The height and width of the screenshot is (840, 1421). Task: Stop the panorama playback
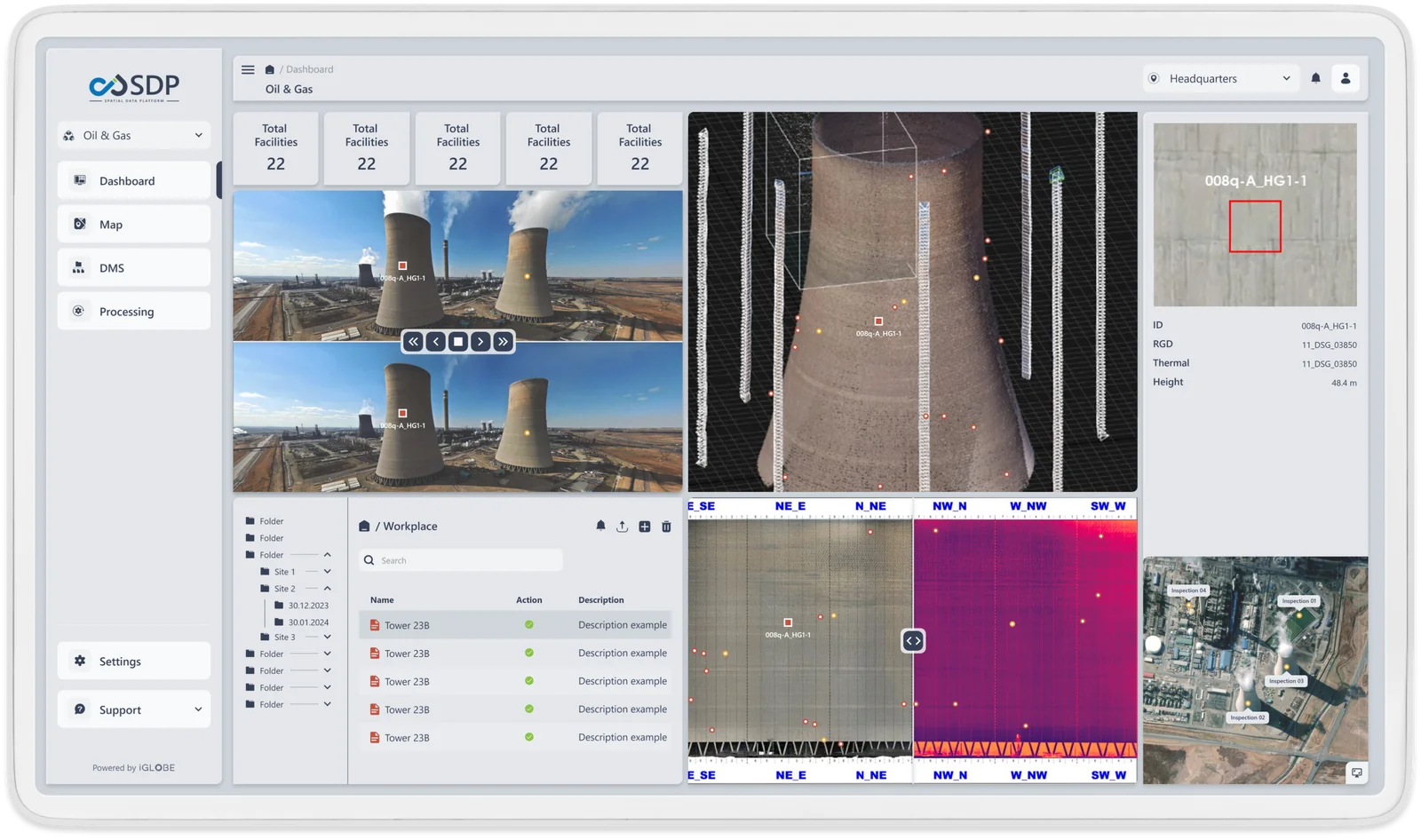click(x=458, y=342)
